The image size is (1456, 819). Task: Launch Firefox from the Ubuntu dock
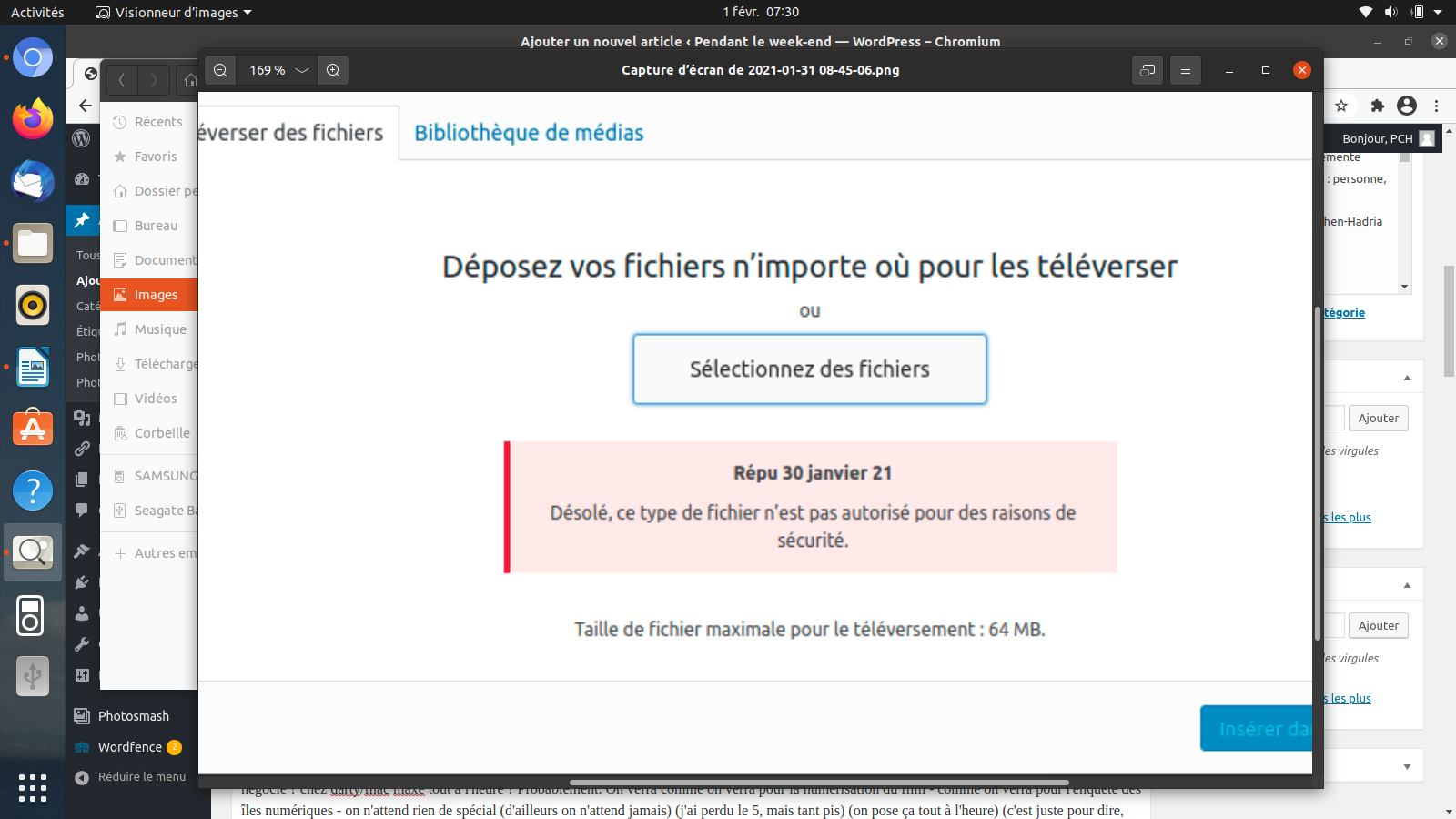click(x=33, y=119)
